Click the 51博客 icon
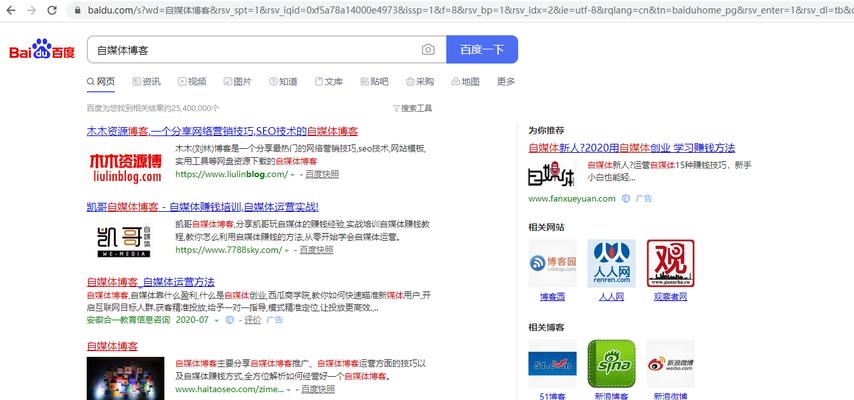The height and width of the screenshot is (400, 854). (552, 363)
